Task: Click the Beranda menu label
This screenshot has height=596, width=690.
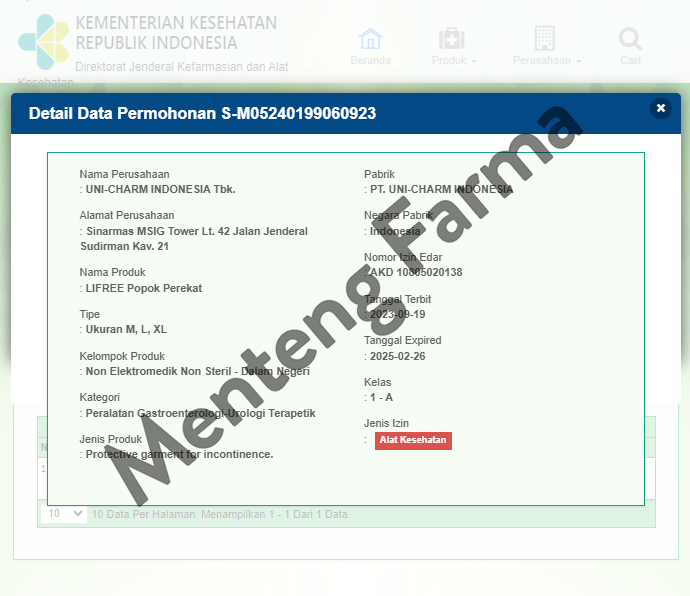Action: coord(371,60)
